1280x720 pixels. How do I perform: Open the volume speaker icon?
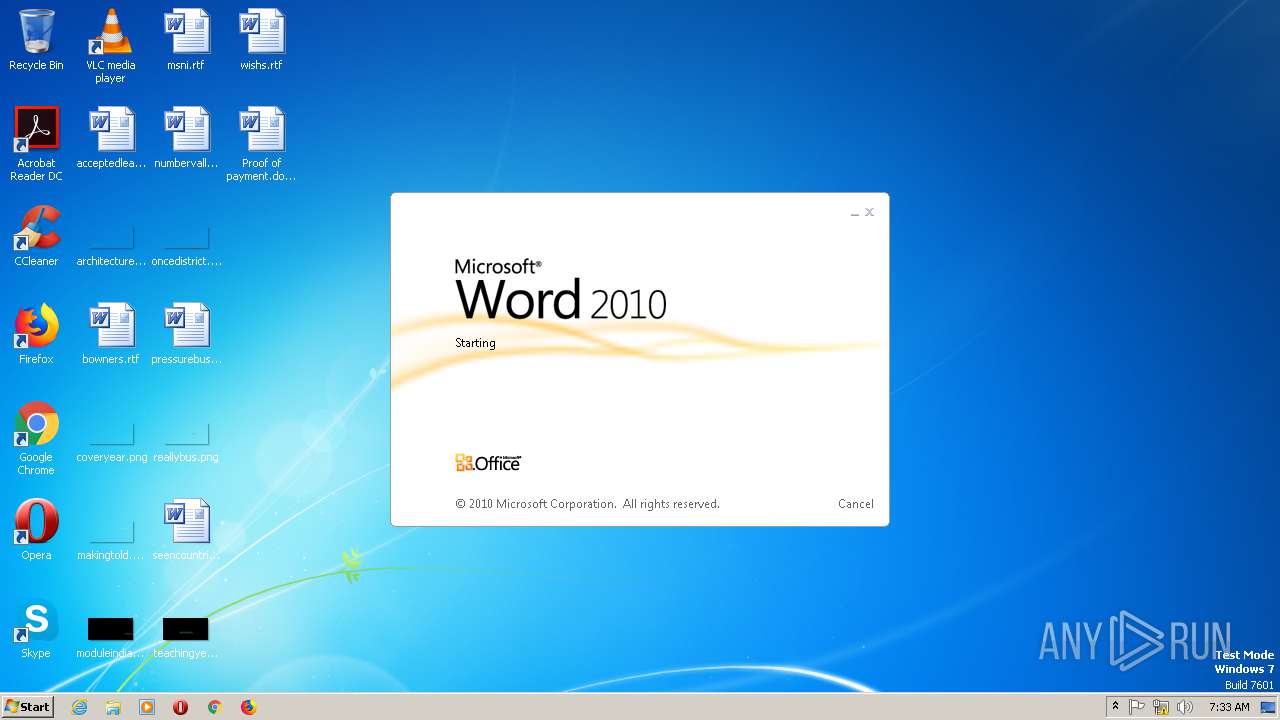[x=1185, y=707]
